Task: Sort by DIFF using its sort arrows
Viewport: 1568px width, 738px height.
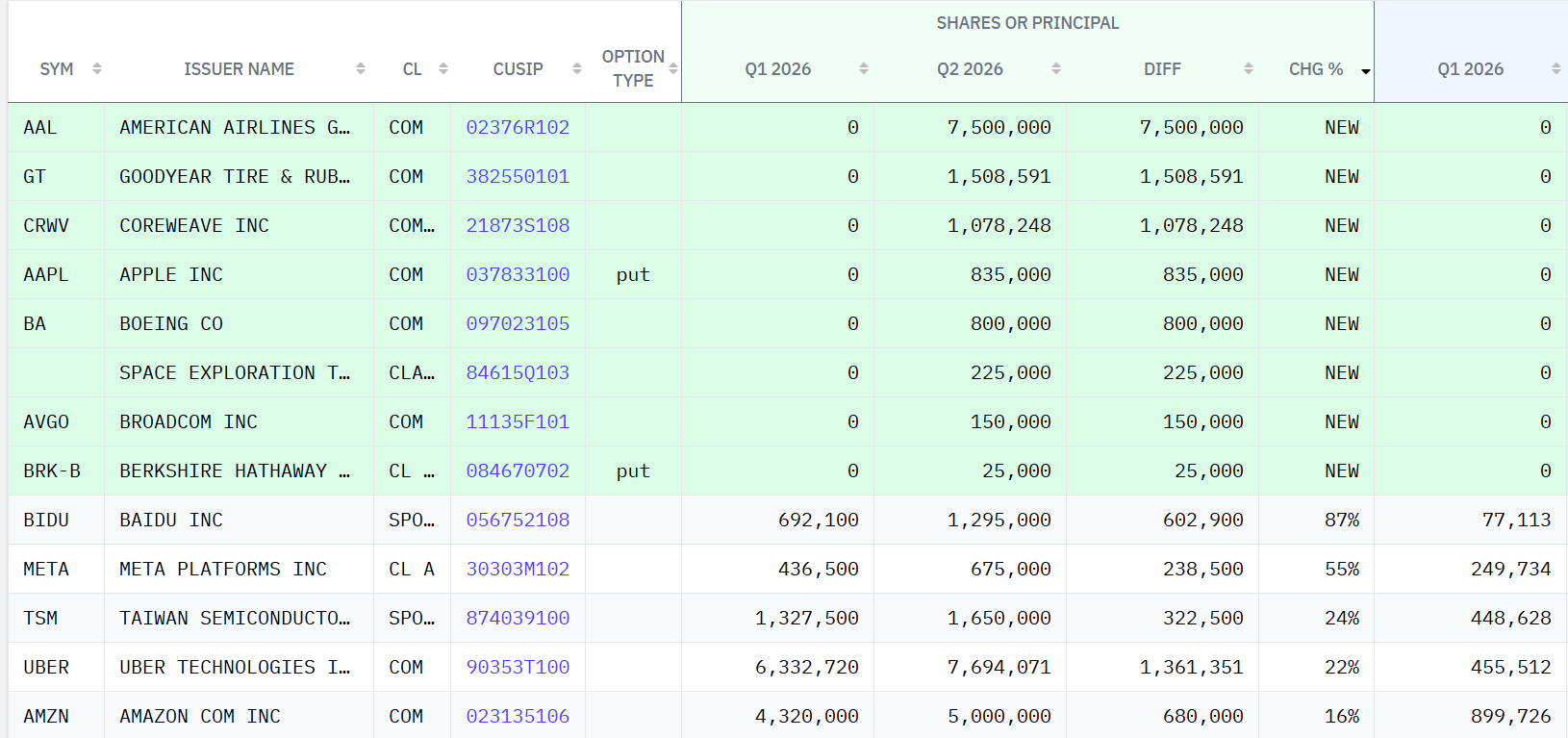Action: [x=1249, y=69]
